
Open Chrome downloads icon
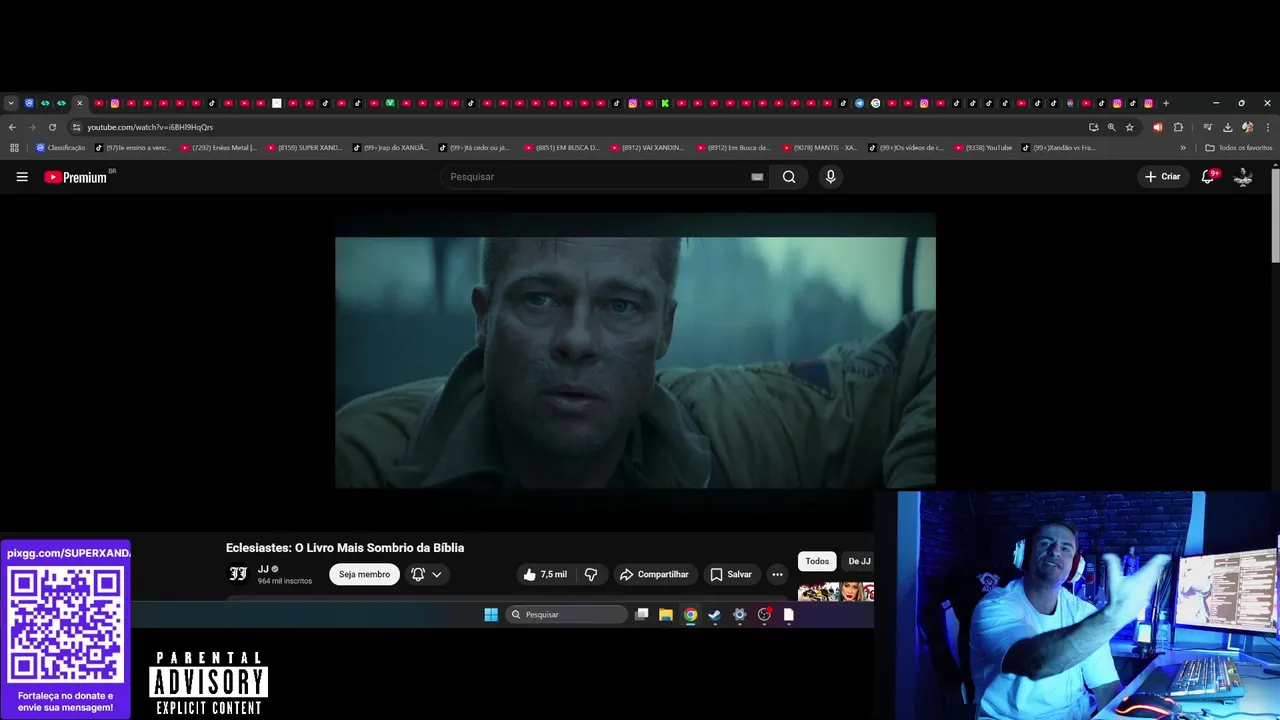[1227, 127]
